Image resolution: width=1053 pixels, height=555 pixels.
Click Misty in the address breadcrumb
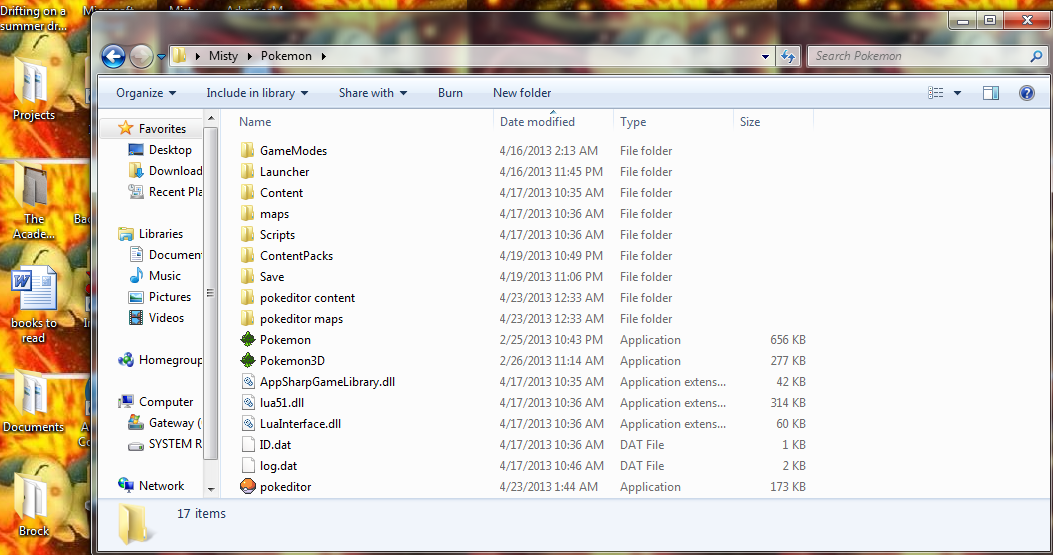(x=223, y=56)
